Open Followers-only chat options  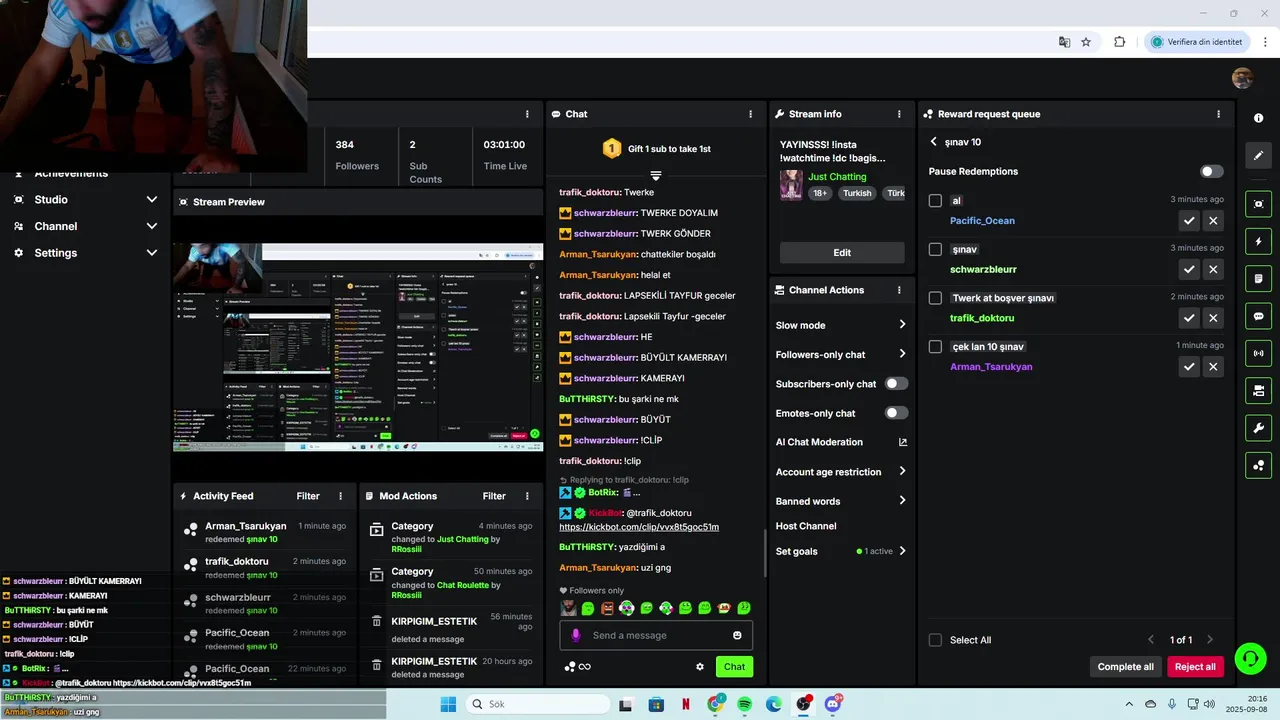tap(841, 354)
